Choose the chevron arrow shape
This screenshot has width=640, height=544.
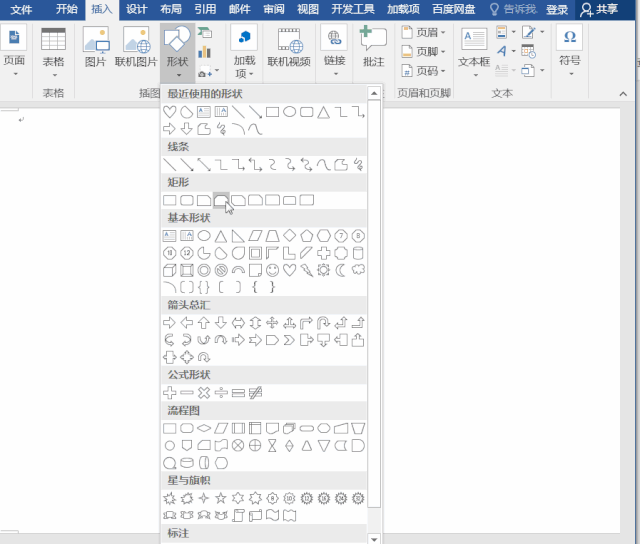[x=289, y=340]
